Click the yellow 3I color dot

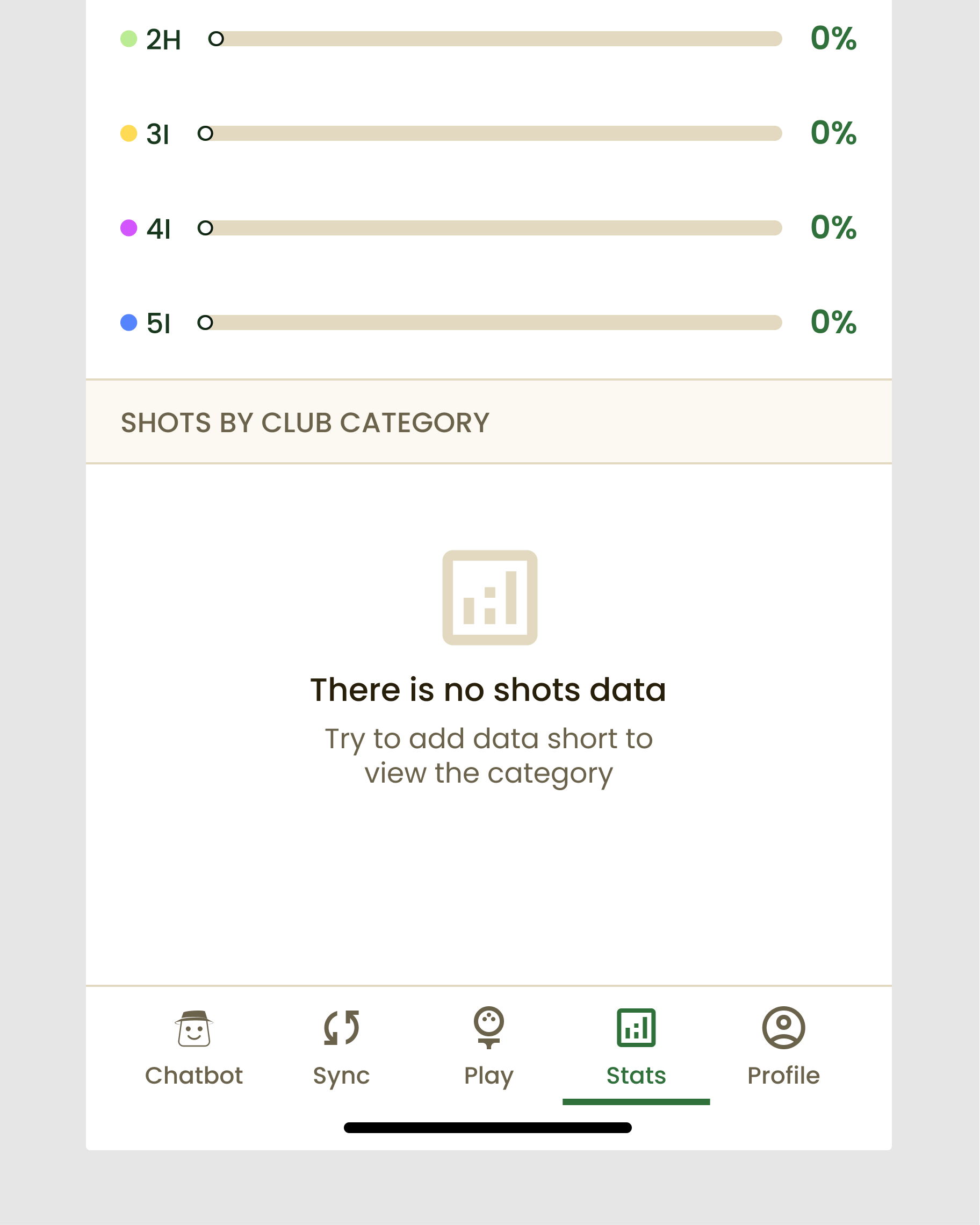click(129, 133)
